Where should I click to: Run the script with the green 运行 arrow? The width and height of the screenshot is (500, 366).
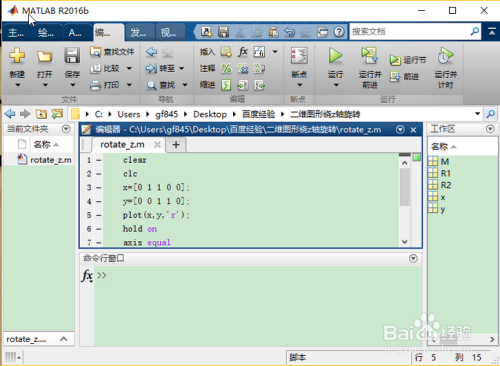(x=335, y=56)
